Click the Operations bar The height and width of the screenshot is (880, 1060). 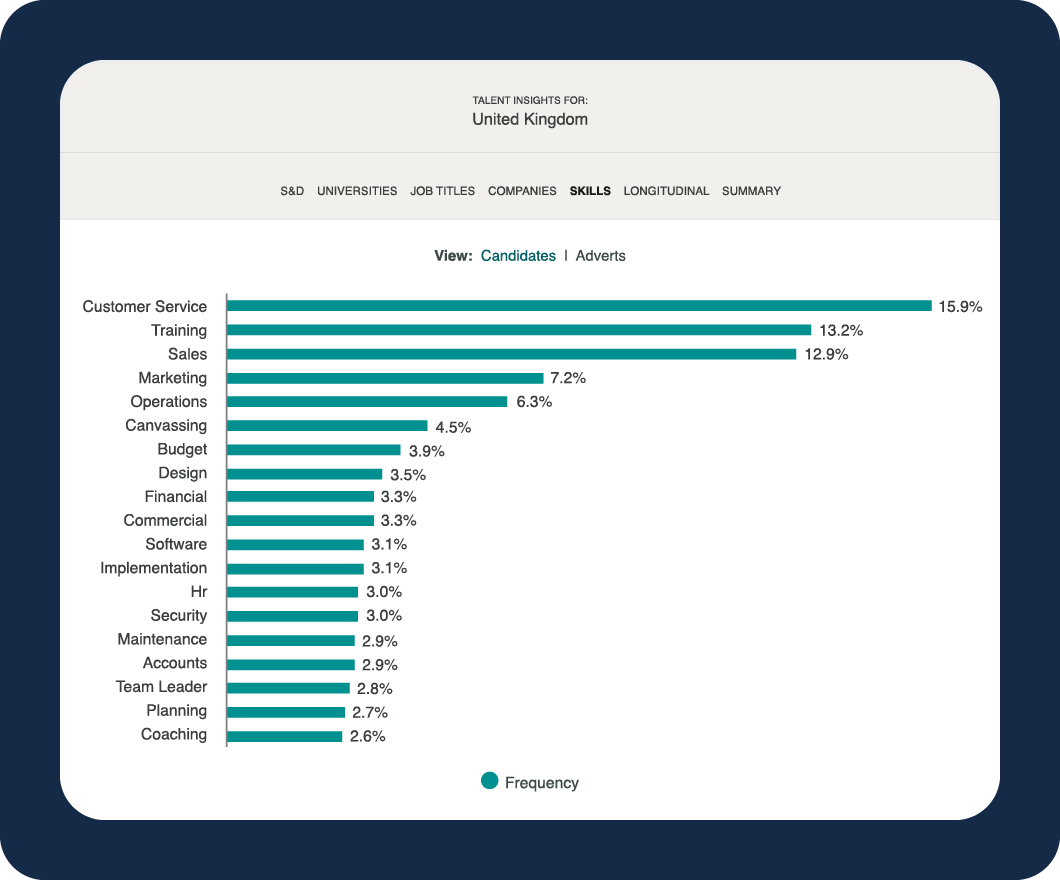pyautogui.click(x=367, y=401)
